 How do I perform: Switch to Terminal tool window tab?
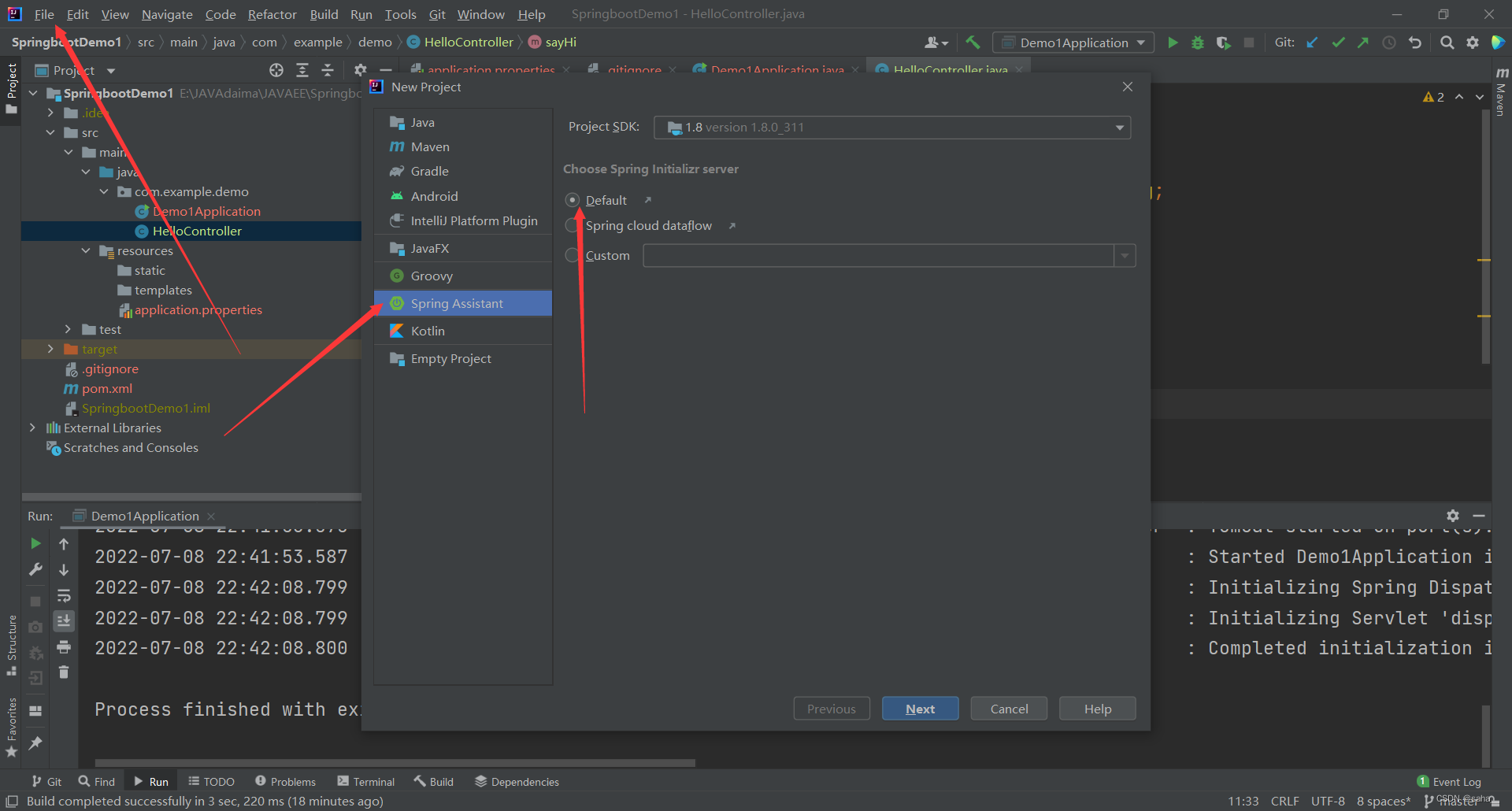click(x=366, y=781)
